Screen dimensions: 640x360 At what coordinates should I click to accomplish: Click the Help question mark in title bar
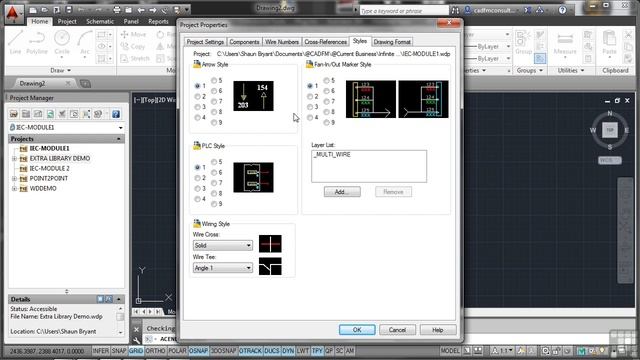pos(562,10)
